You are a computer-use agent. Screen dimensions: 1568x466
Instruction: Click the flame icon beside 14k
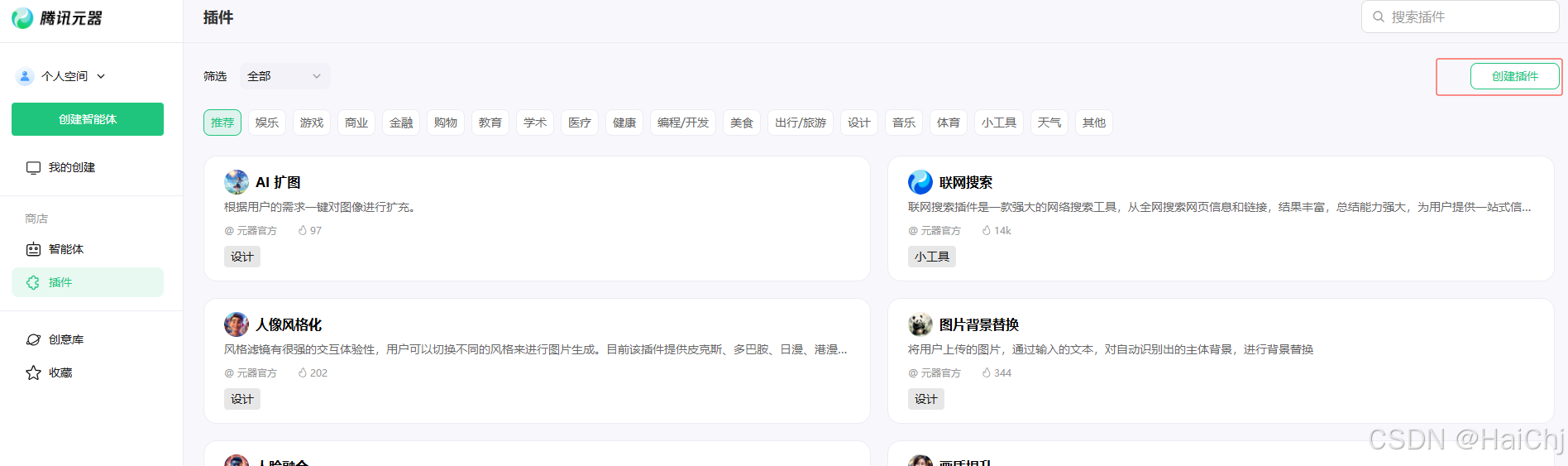pos(987,231)
